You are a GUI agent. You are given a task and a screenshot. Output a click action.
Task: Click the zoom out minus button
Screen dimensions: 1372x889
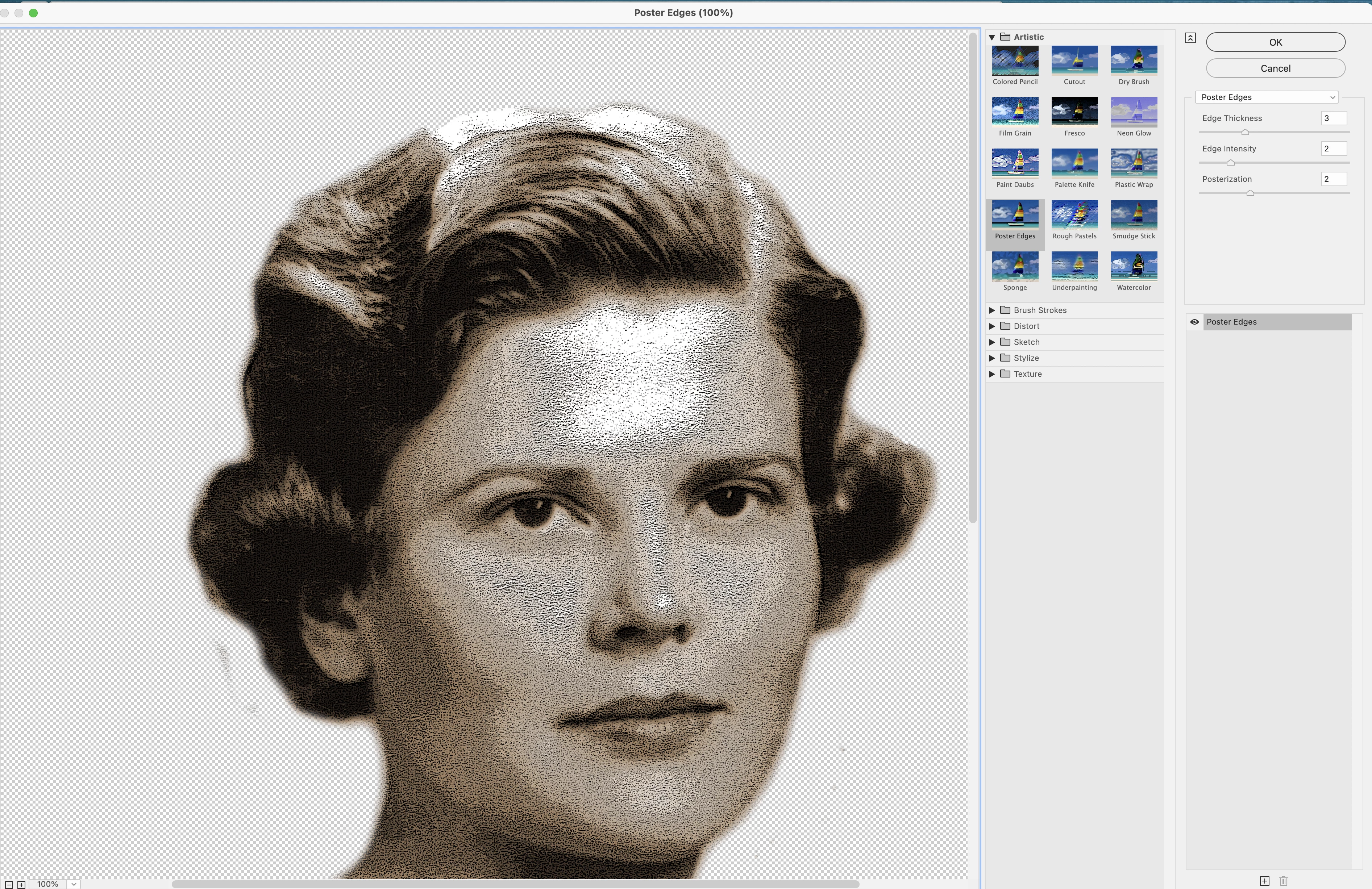tap(9, 884)
